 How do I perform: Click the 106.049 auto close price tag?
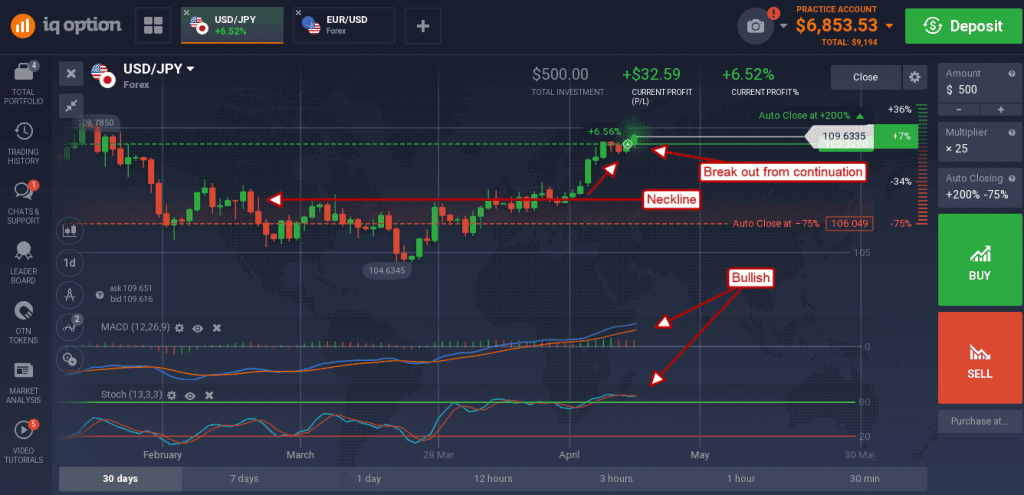850,223
